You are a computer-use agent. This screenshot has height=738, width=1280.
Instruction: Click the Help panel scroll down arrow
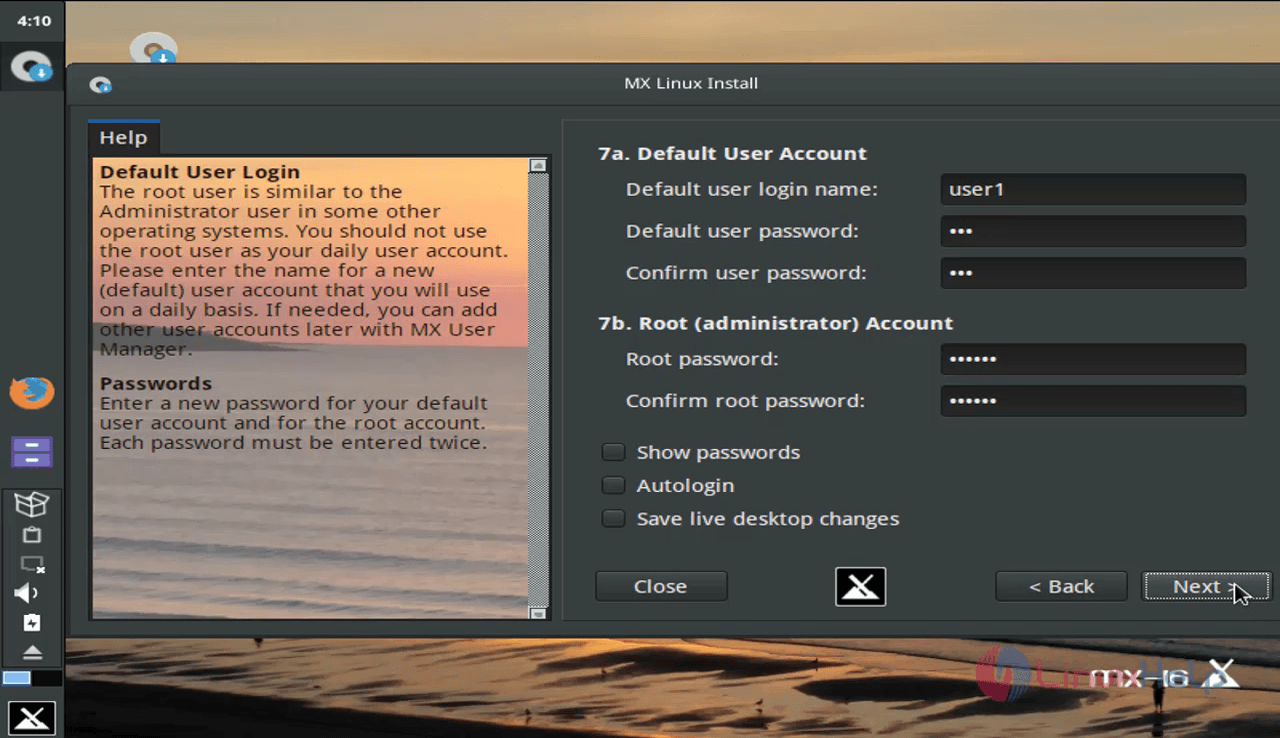[538, 612]
